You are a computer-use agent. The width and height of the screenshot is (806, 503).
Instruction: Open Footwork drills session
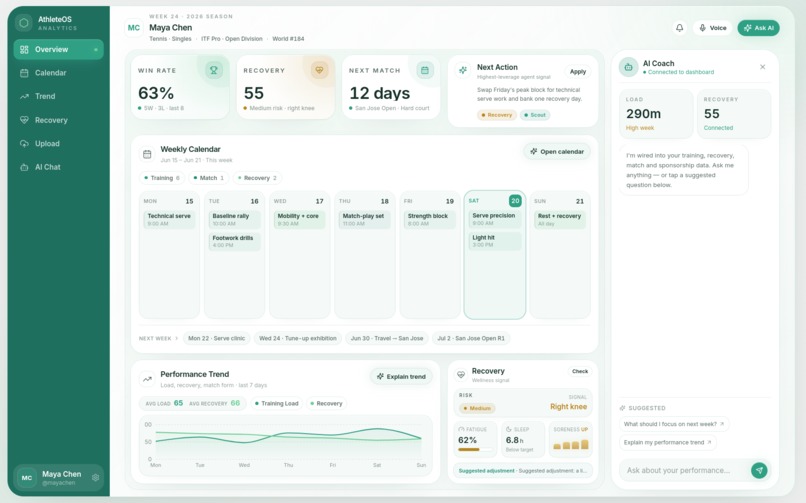234,241
